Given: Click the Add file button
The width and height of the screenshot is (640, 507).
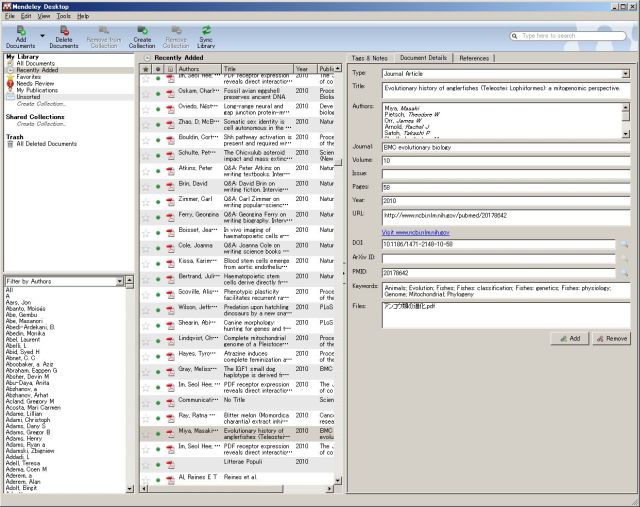Looking at the screenshot, I should click(x=570, y=338).
